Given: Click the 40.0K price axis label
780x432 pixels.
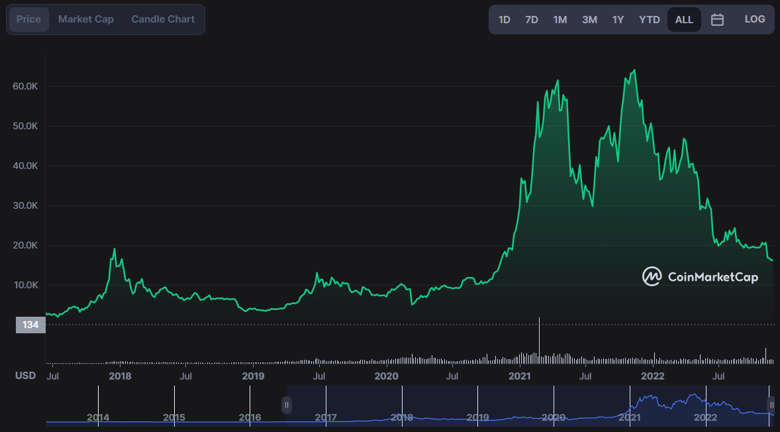Looking at the screenshot, I should pyautogui.click(x=25, y=166).
